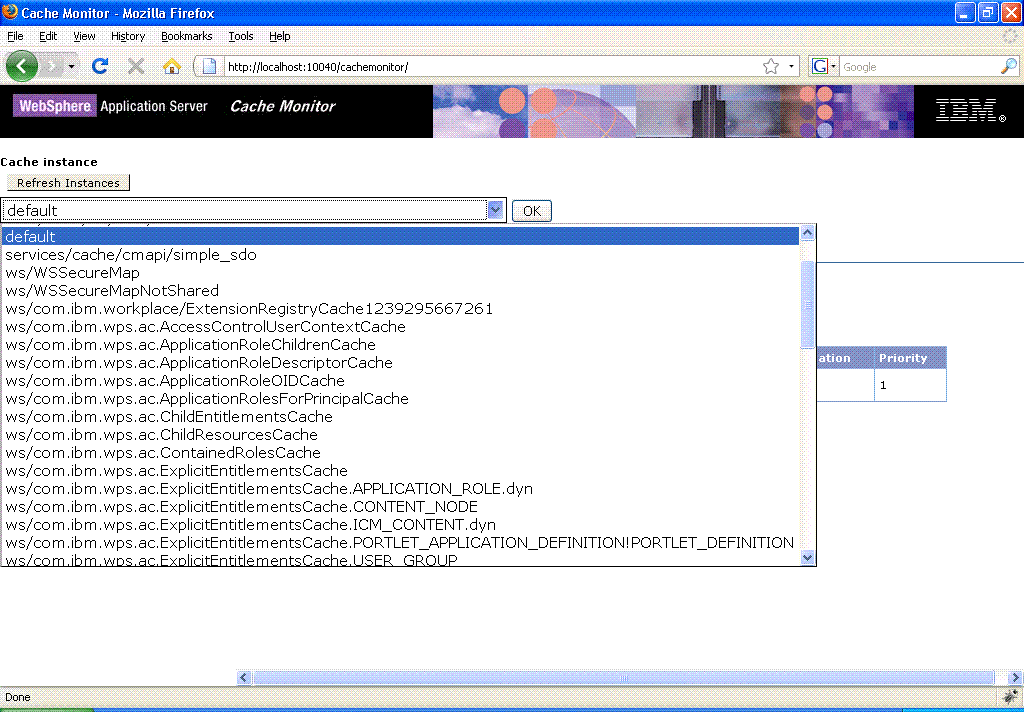1024x712 pixels.
Task: Select the highlighted 'default' list option
Action: pyautogui.click(x=400, y=236)
